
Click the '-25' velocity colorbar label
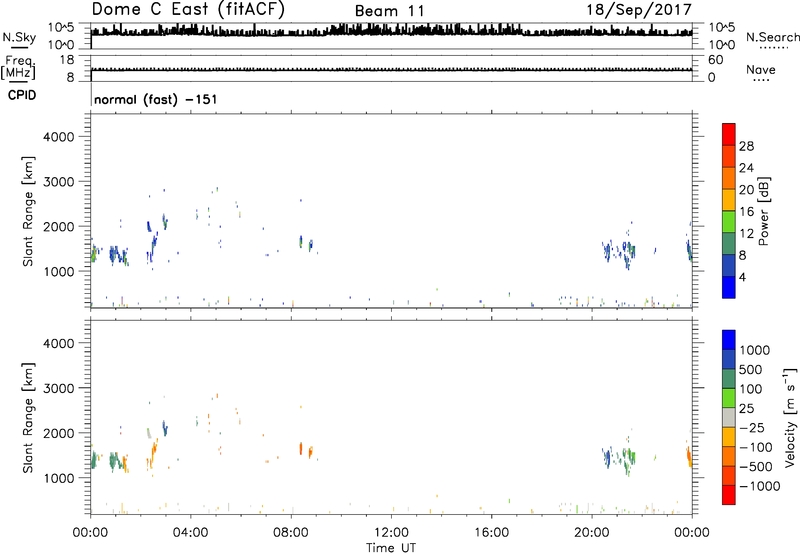[752, 427]
